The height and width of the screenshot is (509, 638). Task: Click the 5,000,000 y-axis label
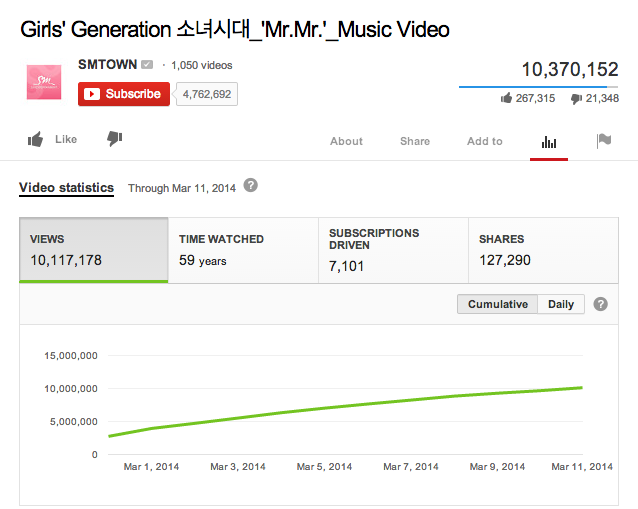tap(74, 422)
